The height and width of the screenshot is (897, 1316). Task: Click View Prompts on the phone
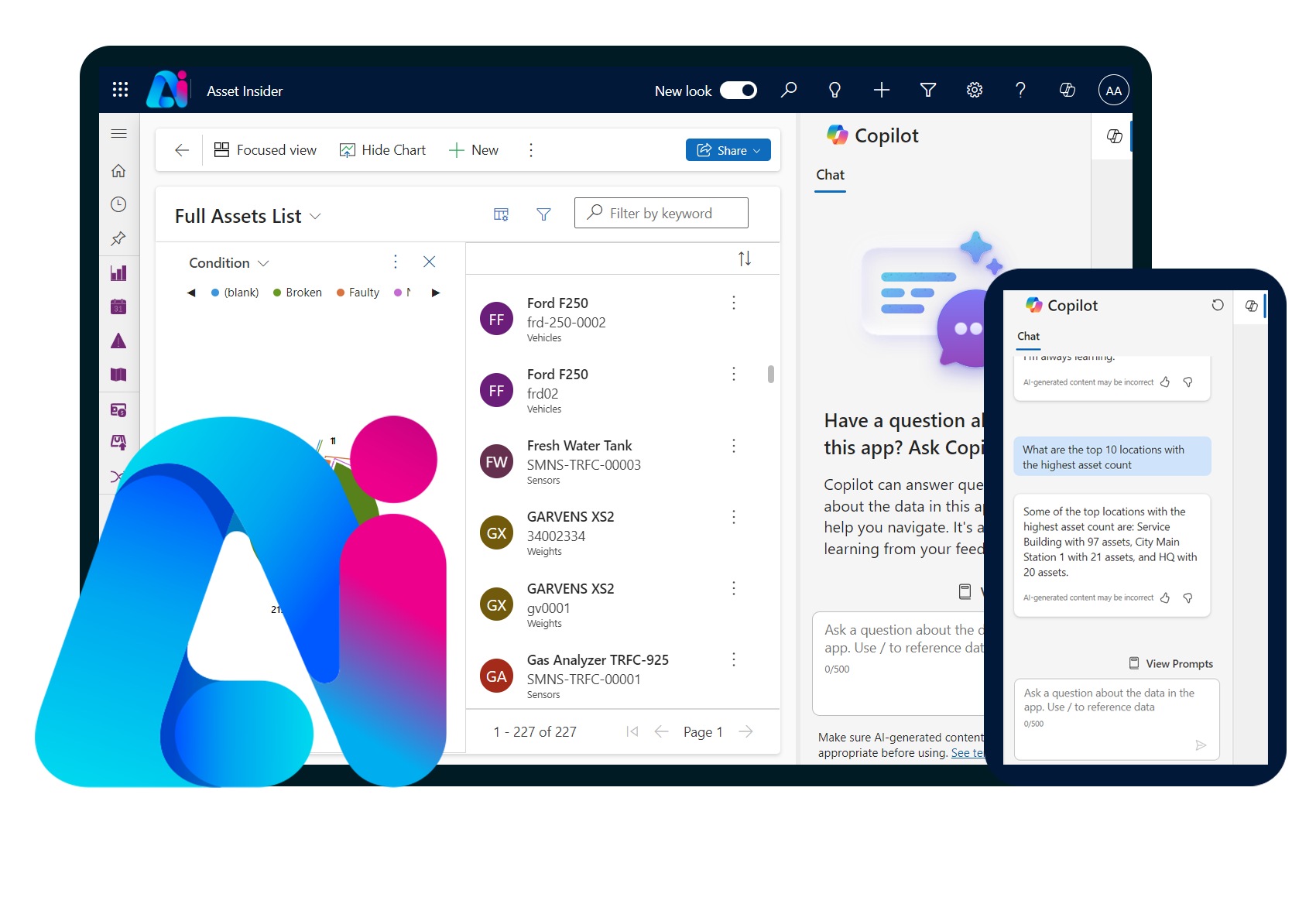coord(1171,663)
